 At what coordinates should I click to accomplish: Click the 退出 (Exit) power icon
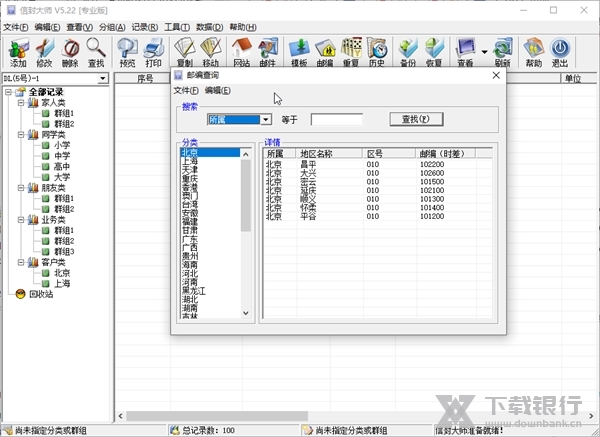coord(560,52)
